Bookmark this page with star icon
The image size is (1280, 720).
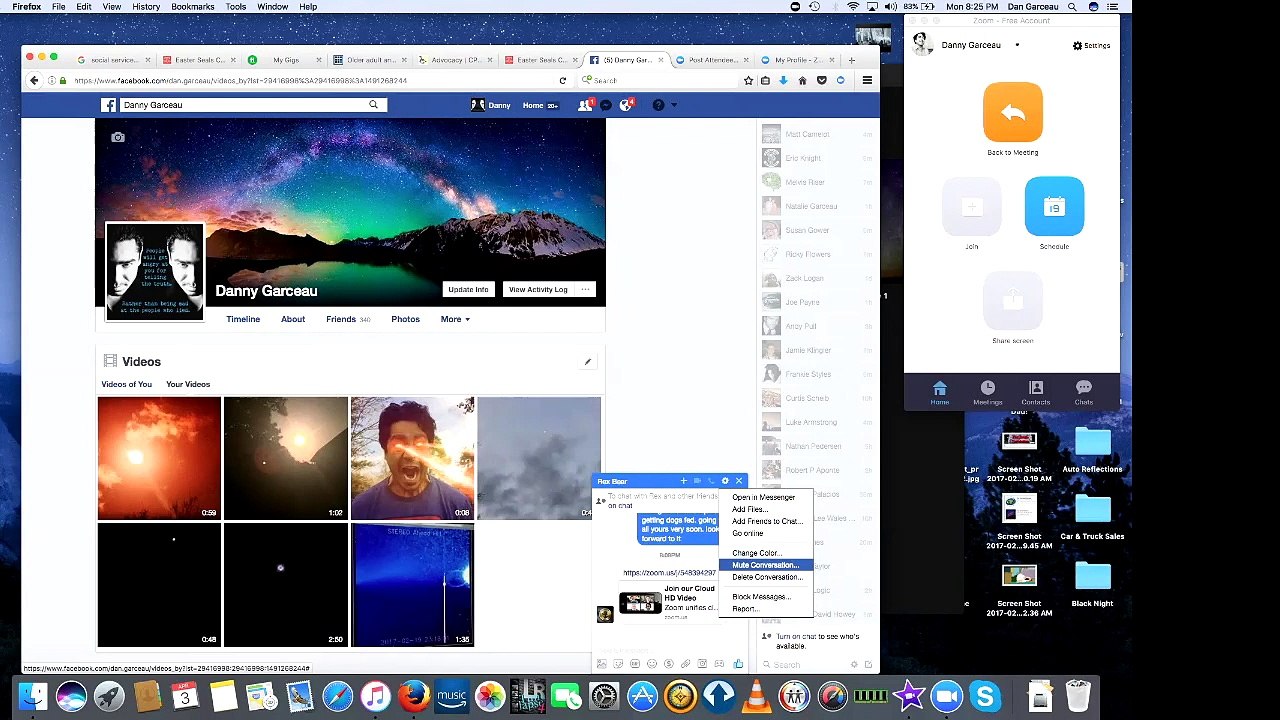click(x=748, y=81)
